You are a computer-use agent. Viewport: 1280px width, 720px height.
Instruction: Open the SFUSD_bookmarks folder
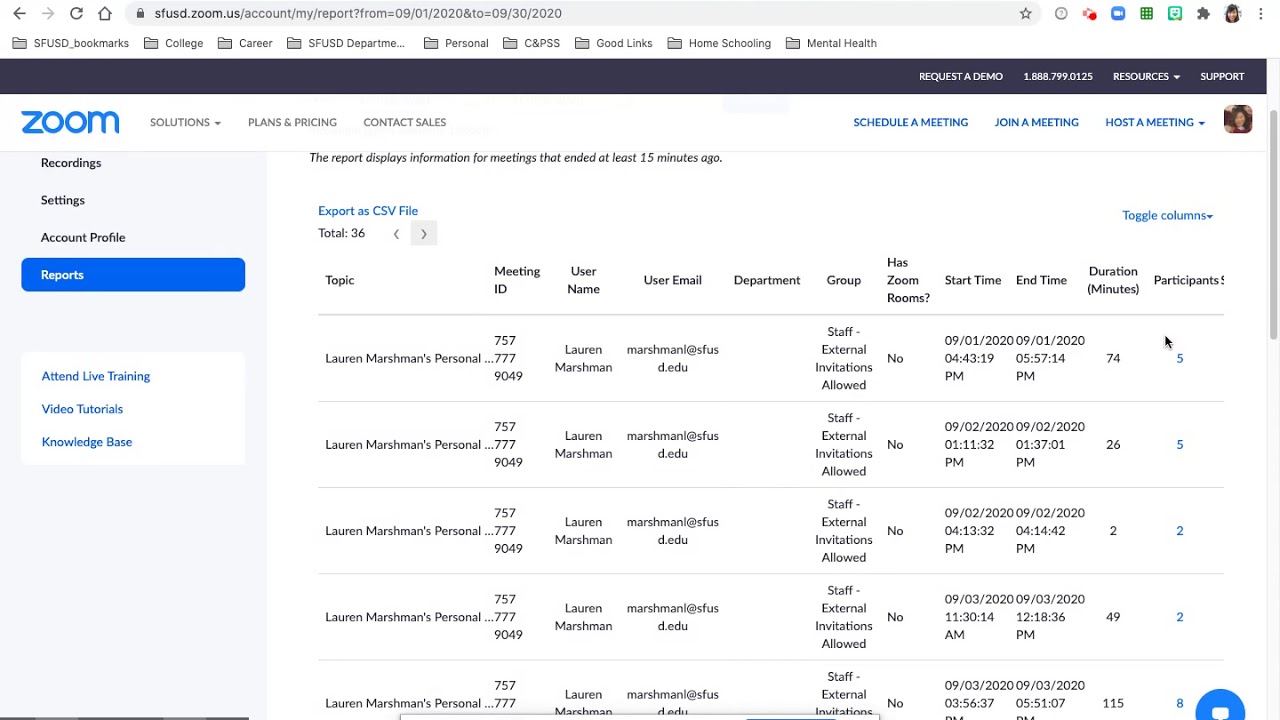click(x=71, y=43)
